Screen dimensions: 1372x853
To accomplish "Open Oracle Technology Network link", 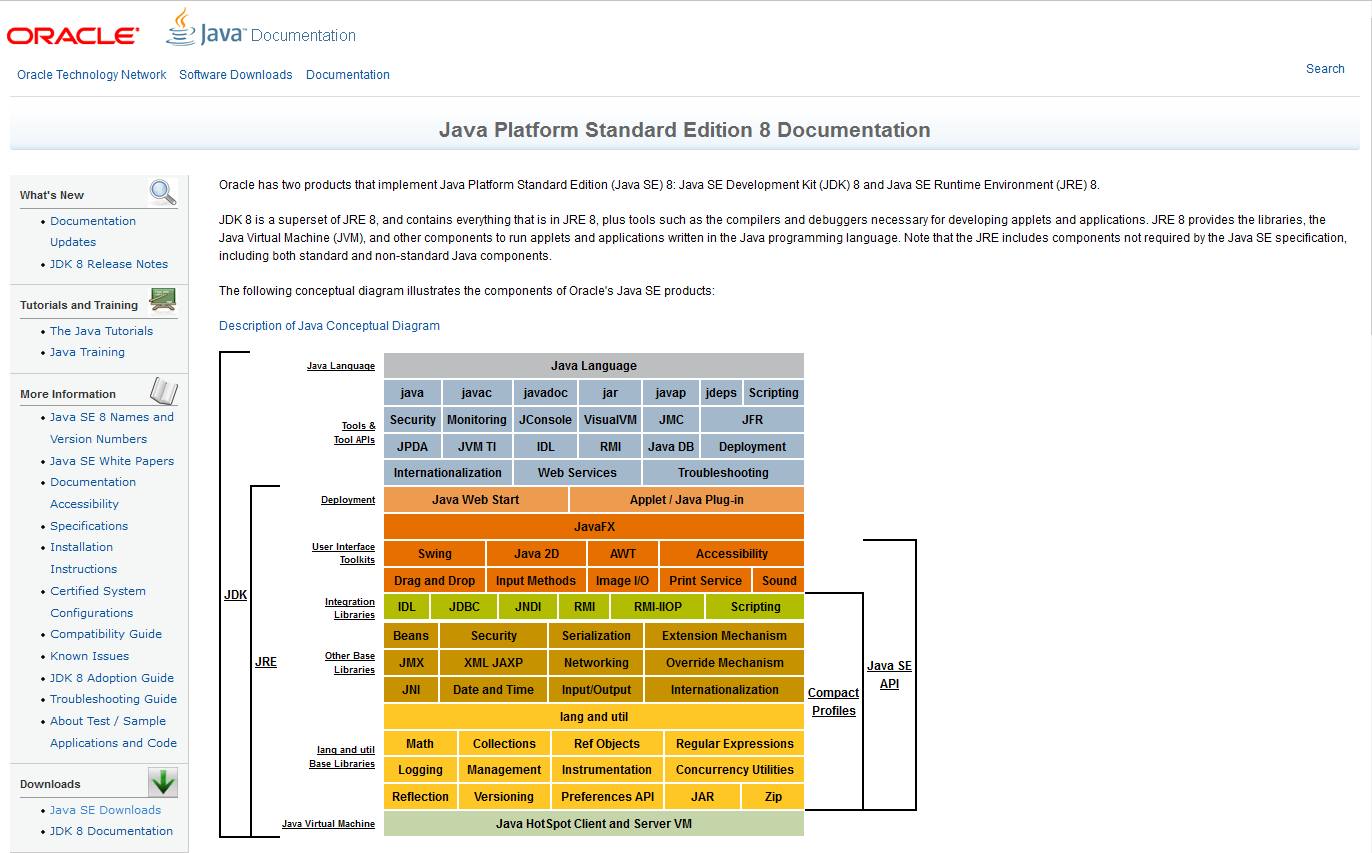I will point(92,75).
